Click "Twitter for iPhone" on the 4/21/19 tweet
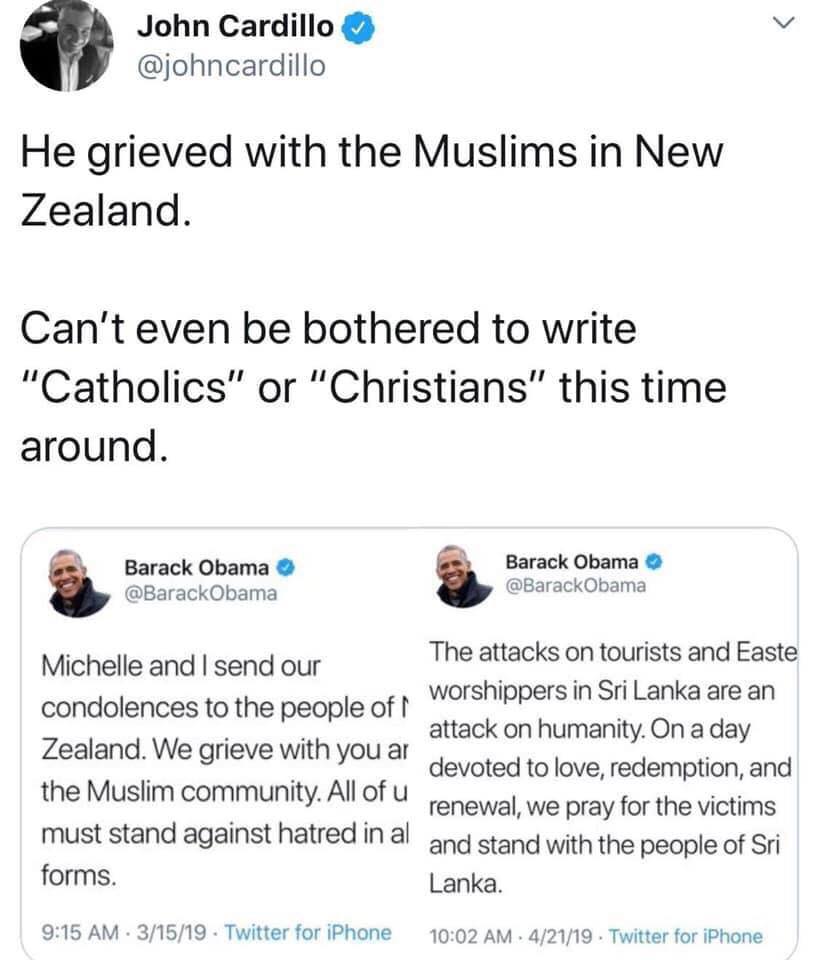The width and height of the screenshot is (818, 960). pos(685,937)
